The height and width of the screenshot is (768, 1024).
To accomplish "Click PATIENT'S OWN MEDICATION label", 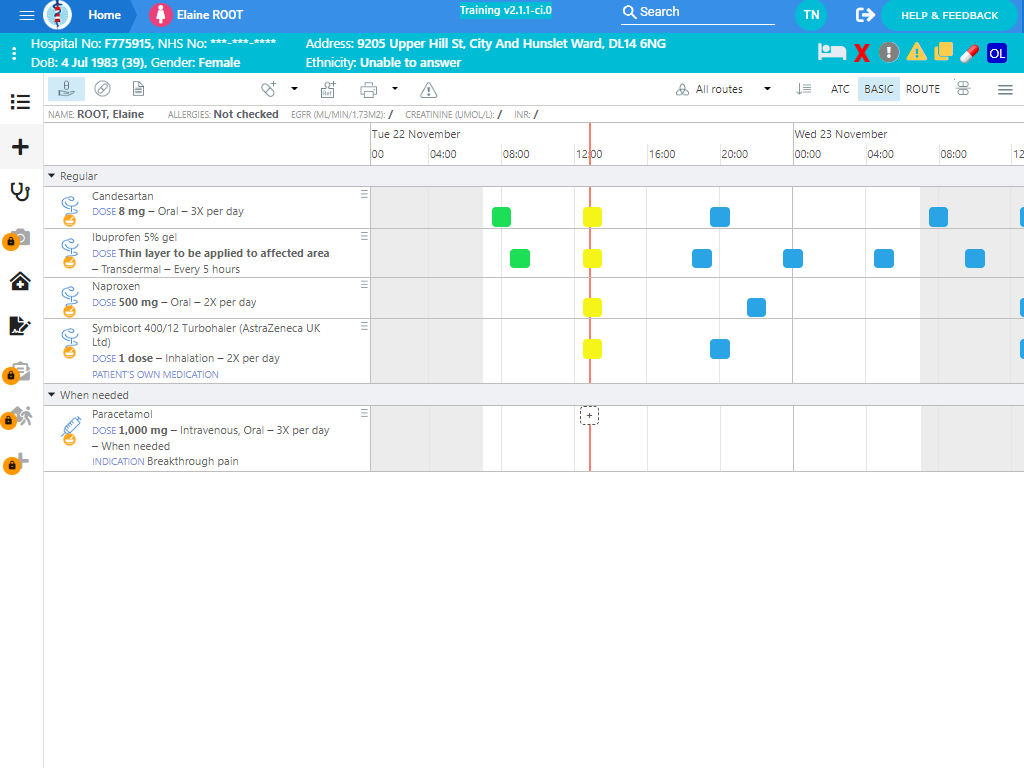I will [155, 374].
